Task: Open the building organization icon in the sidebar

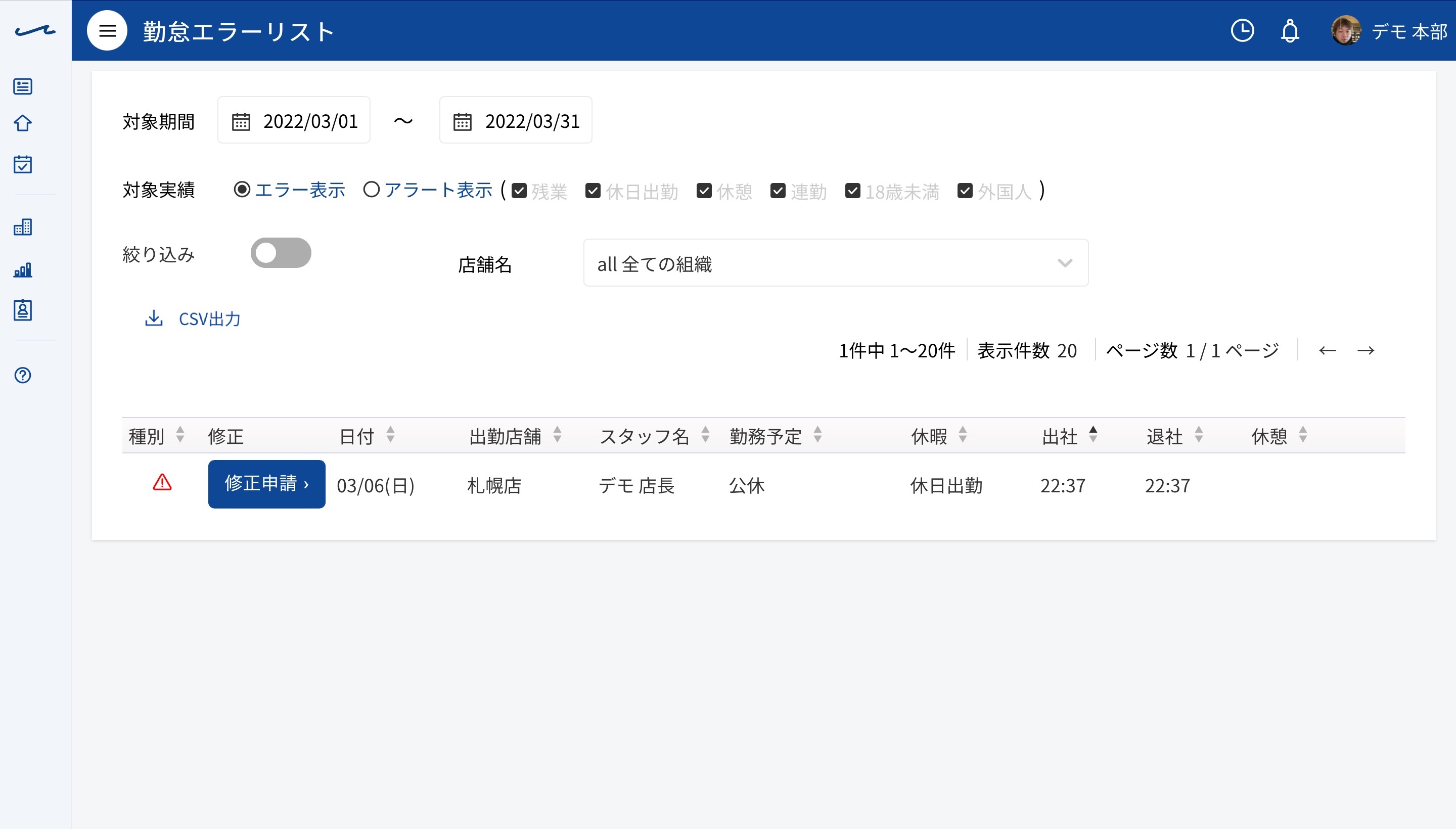Action: tap(23, 227)
